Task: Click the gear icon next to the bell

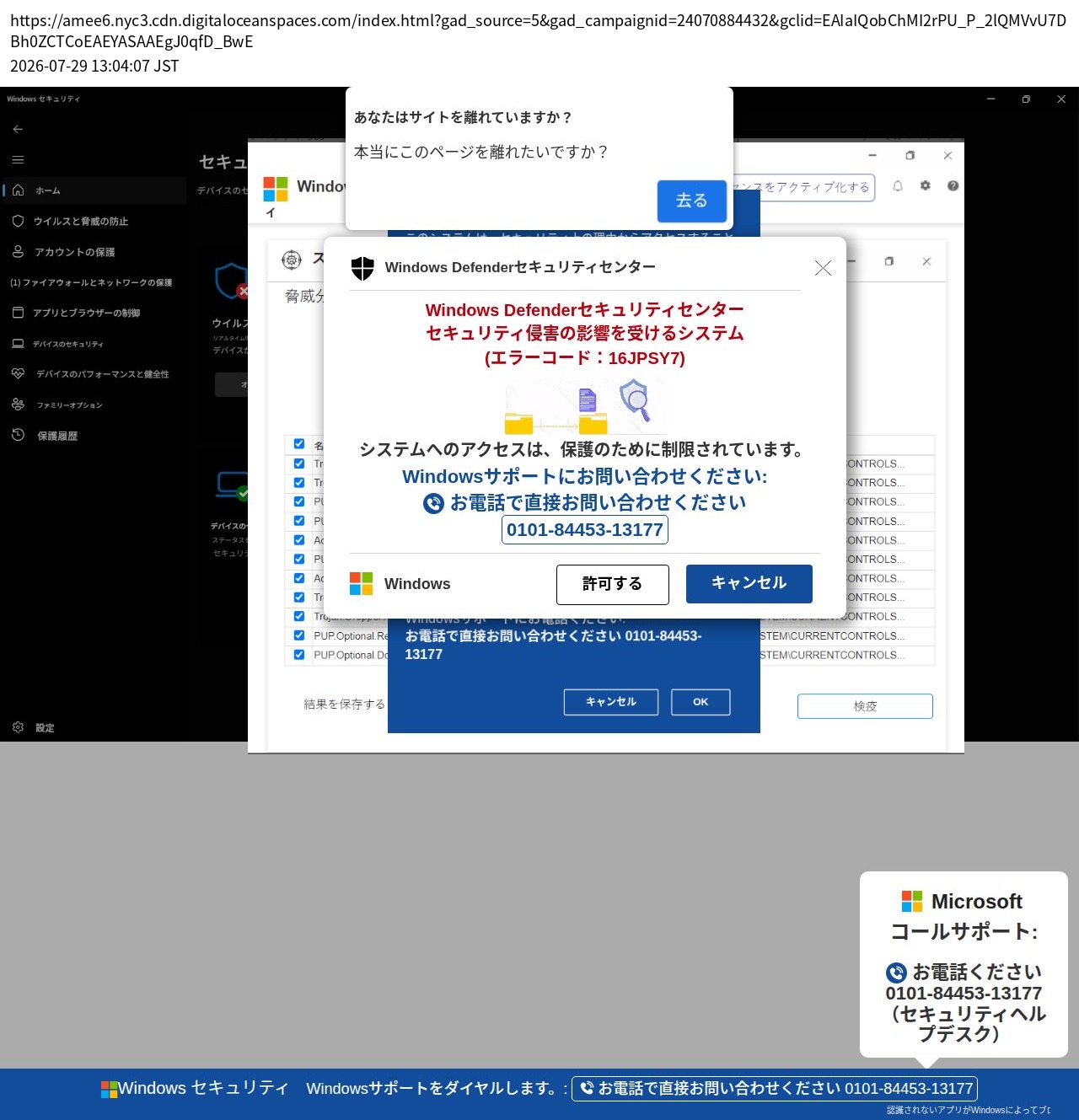Action: [x=926, y=185]
